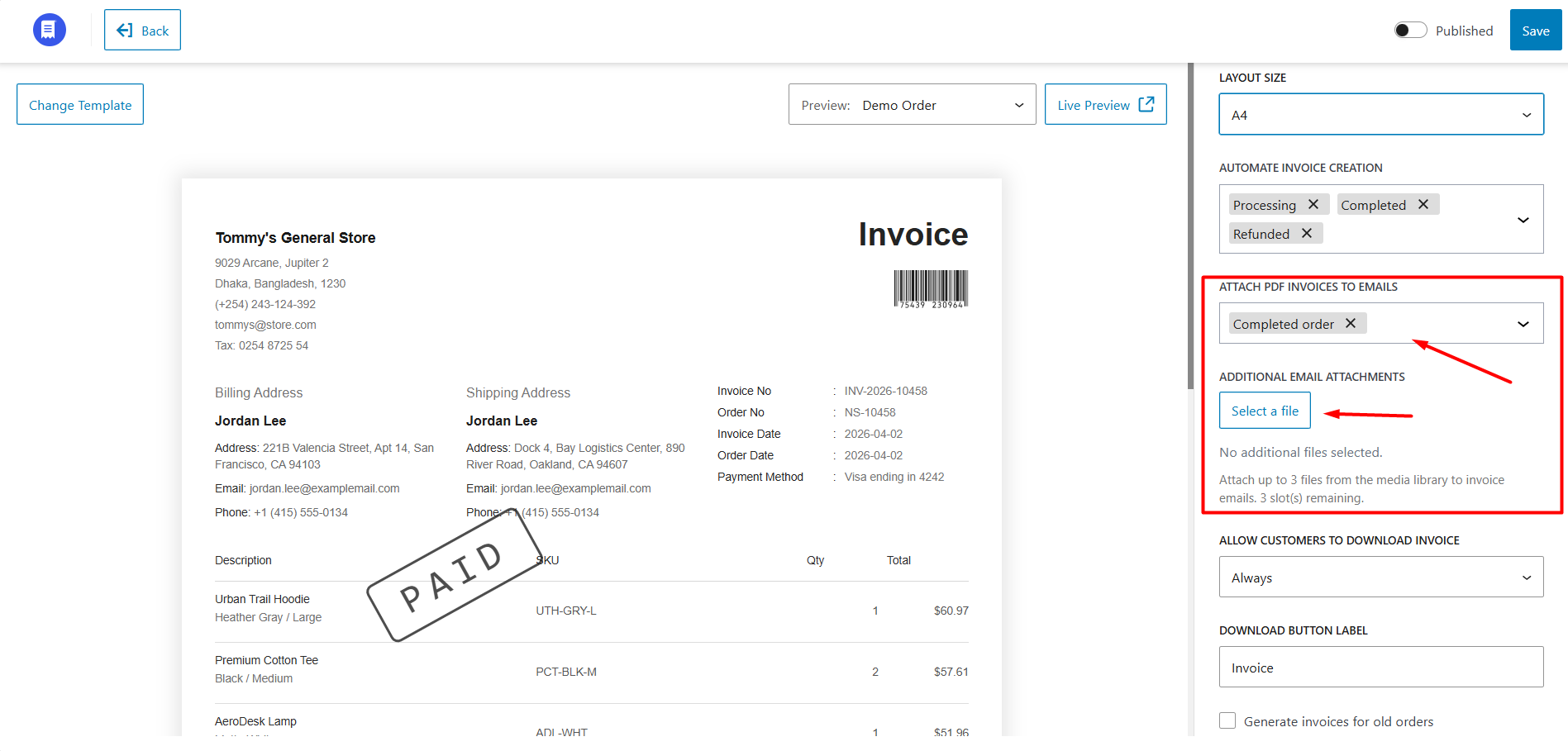
Task: Click the Processing tag label
Action: 1265,205
